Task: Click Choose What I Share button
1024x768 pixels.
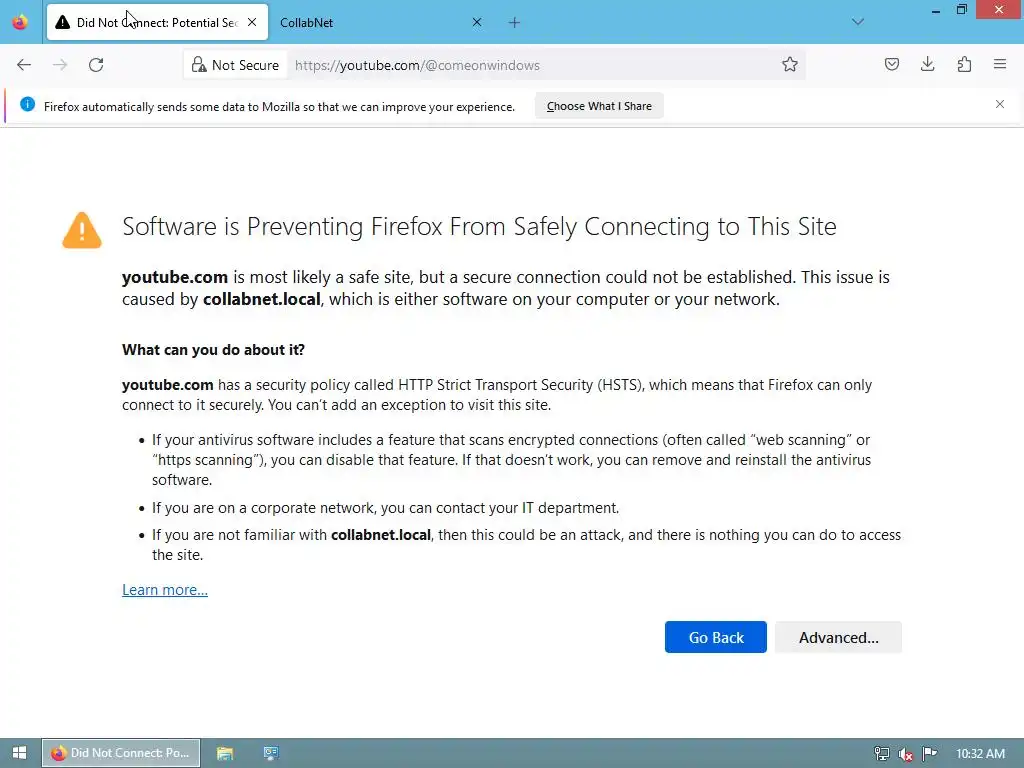Action: click(599, 106)
